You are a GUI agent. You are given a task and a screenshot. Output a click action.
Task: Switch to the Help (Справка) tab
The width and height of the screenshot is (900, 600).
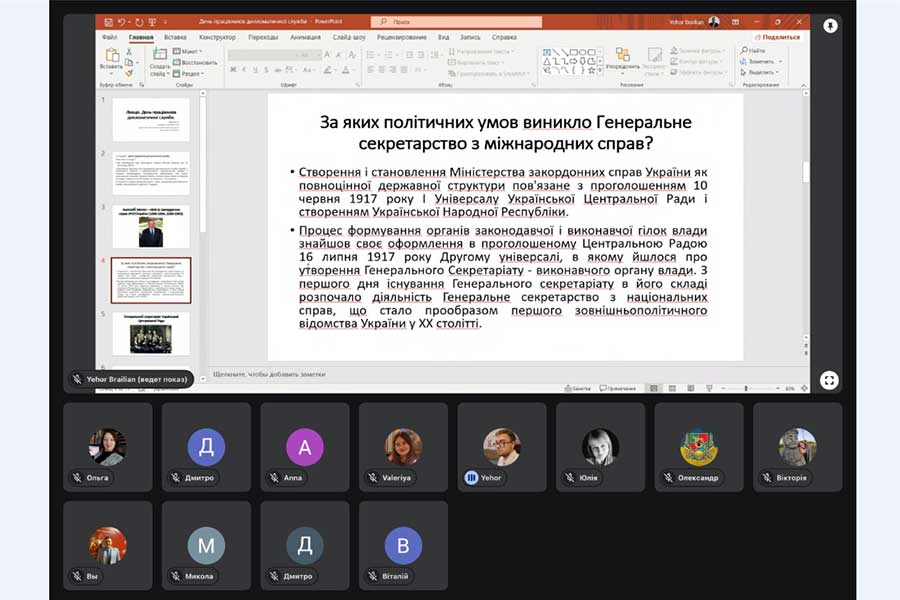[x=504, y=37]
